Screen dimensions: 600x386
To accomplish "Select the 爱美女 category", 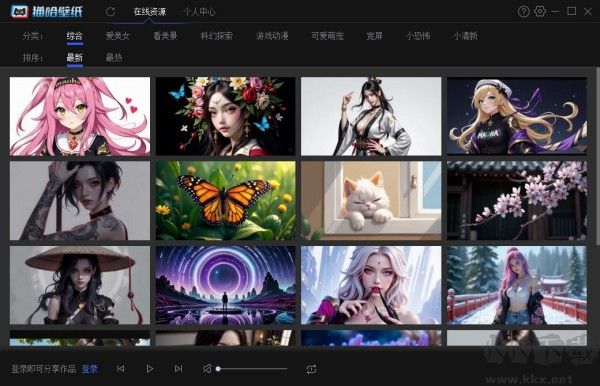I will point(118,36).
